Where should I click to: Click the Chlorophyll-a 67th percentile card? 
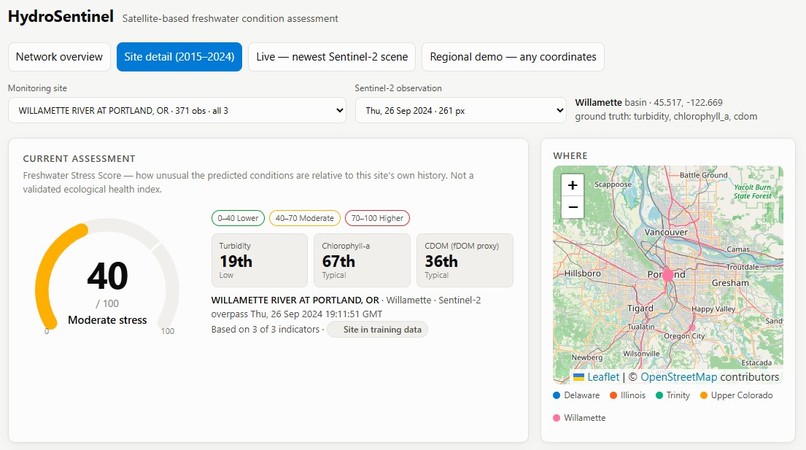tap(362, 260)
